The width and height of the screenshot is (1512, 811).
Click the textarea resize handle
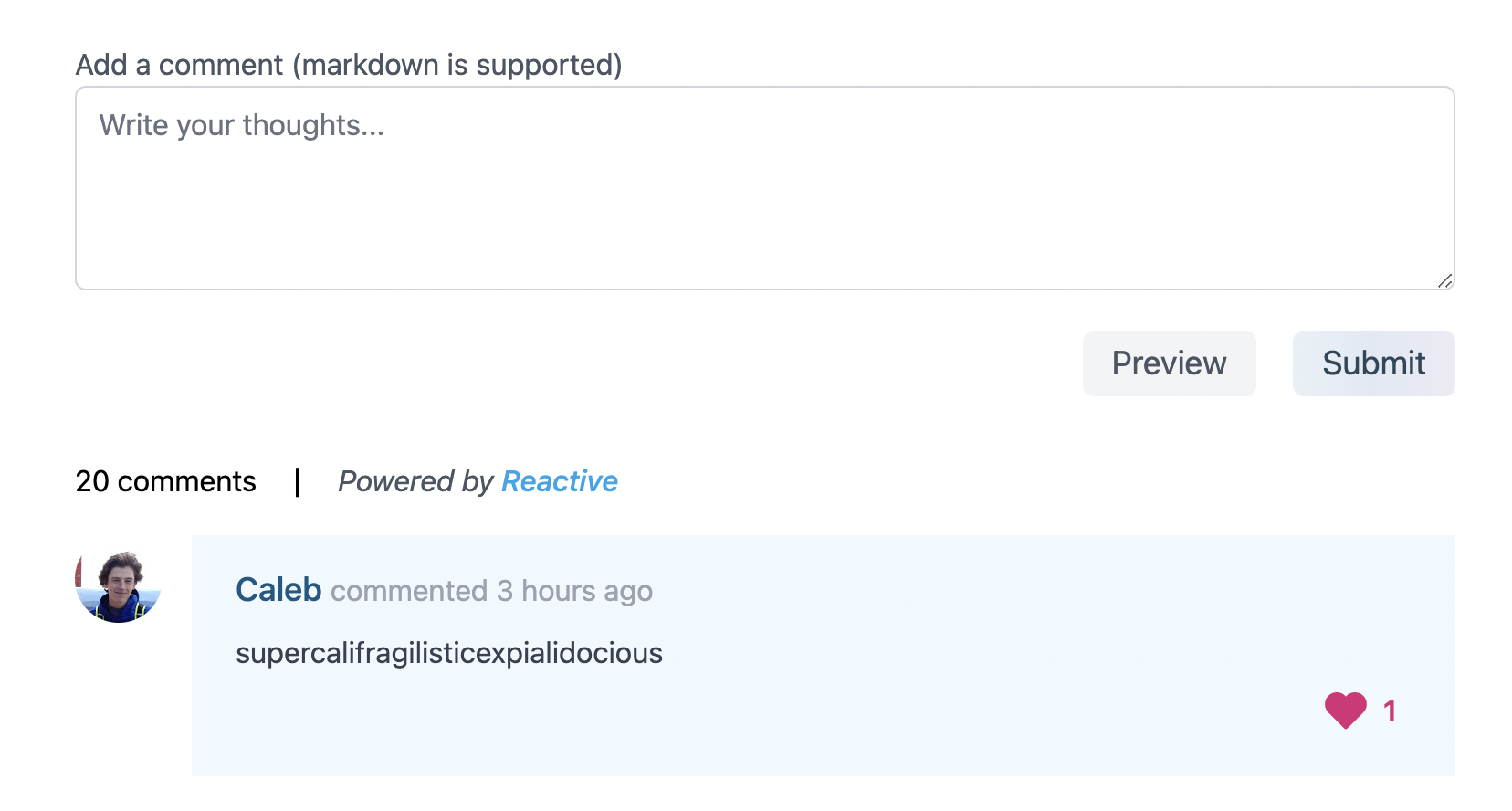click(x=1445, y=282)
